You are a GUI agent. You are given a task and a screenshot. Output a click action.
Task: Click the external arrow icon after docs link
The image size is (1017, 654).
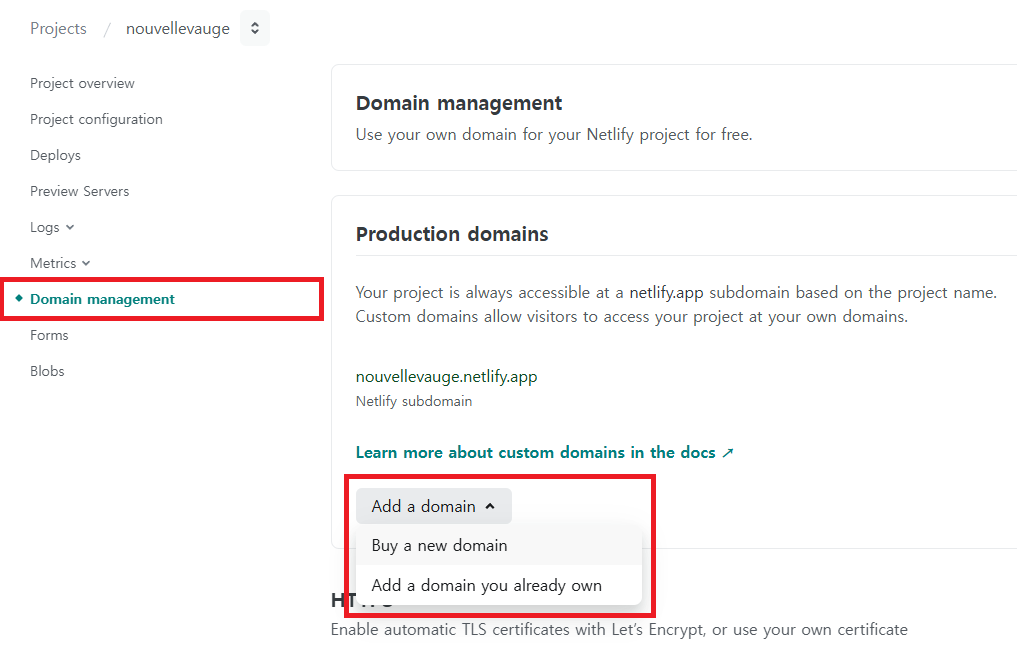tap(728, 453)
